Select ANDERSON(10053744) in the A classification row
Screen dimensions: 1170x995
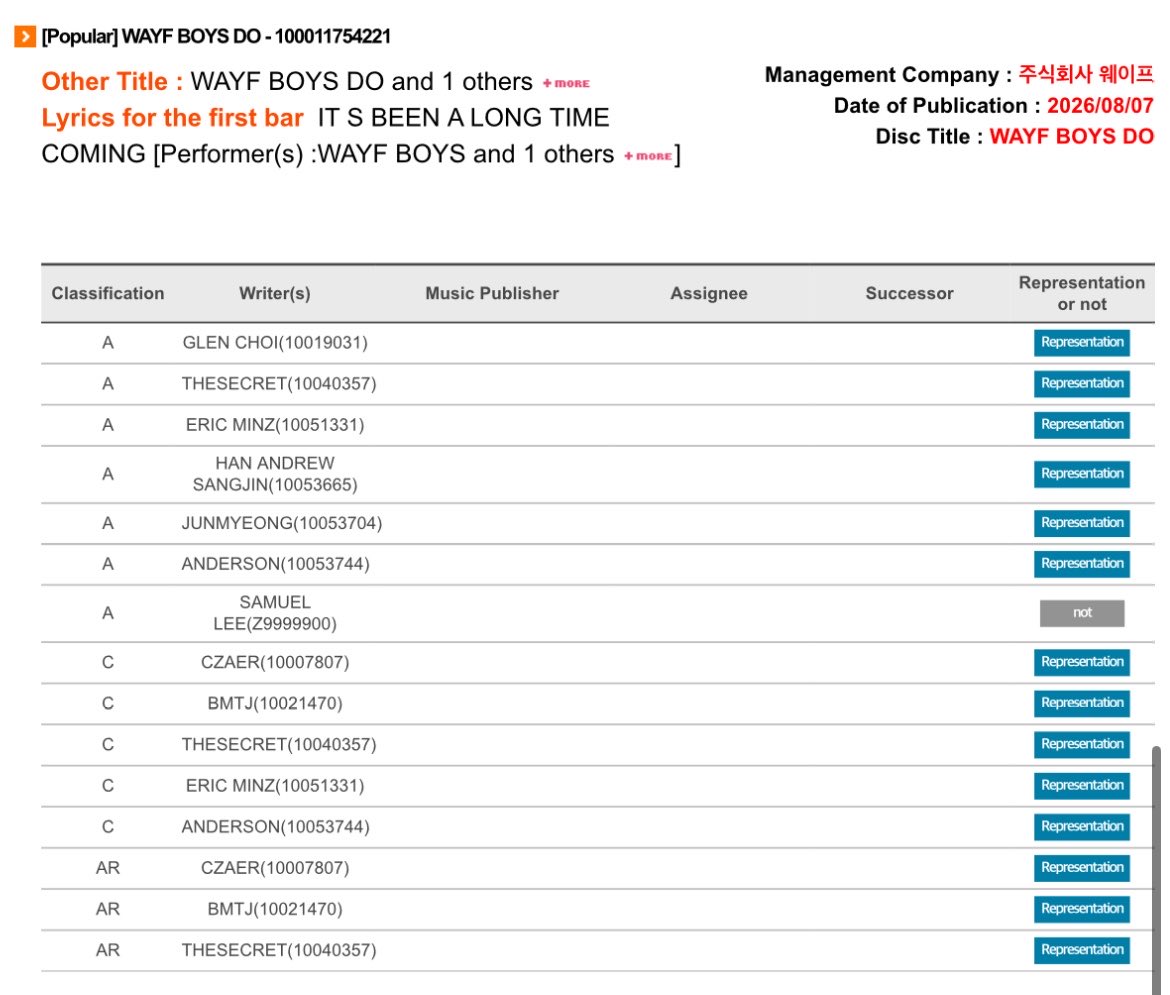click(x=275, y=564)
